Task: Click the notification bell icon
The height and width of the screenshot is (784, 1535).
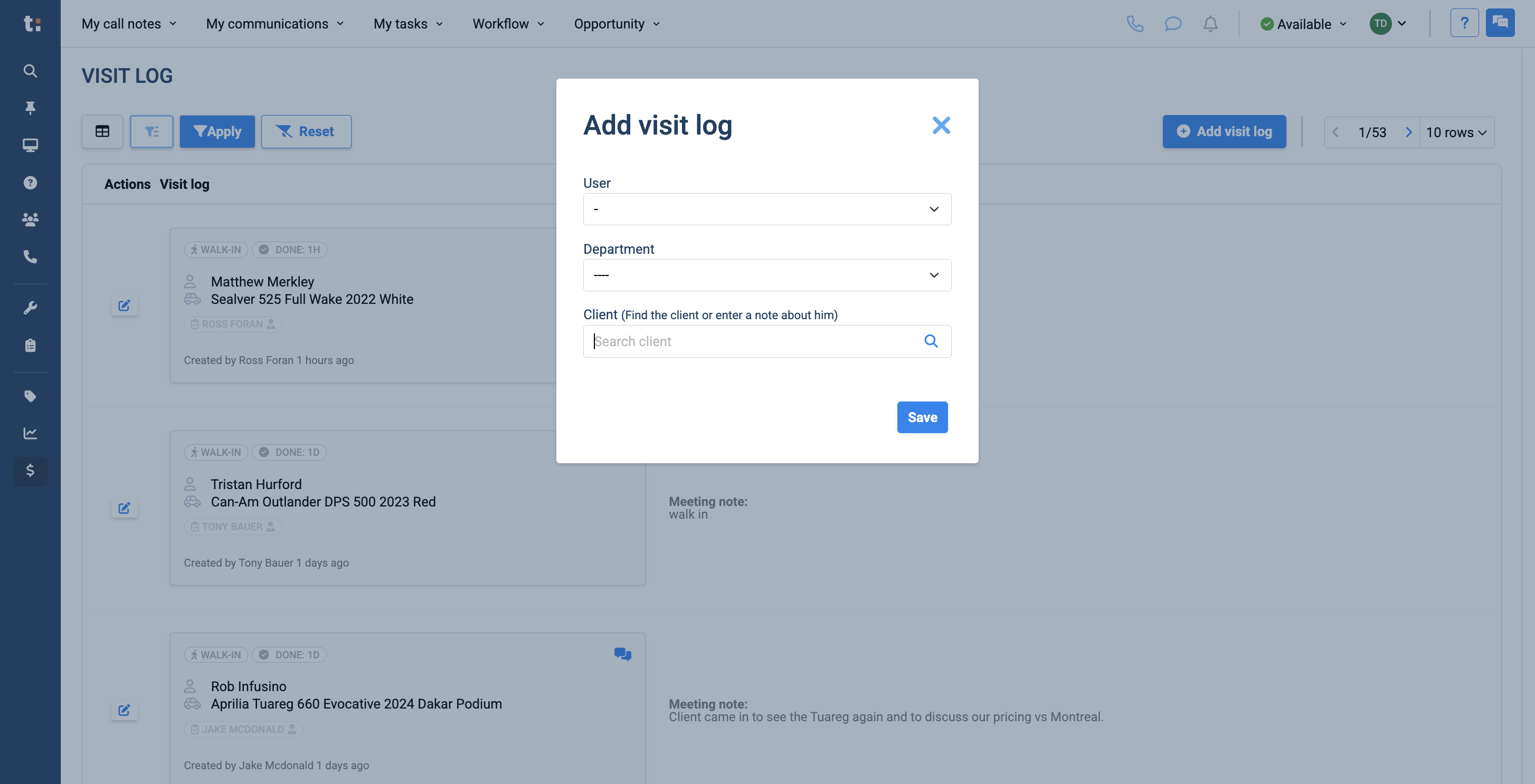Action: 1210,24
